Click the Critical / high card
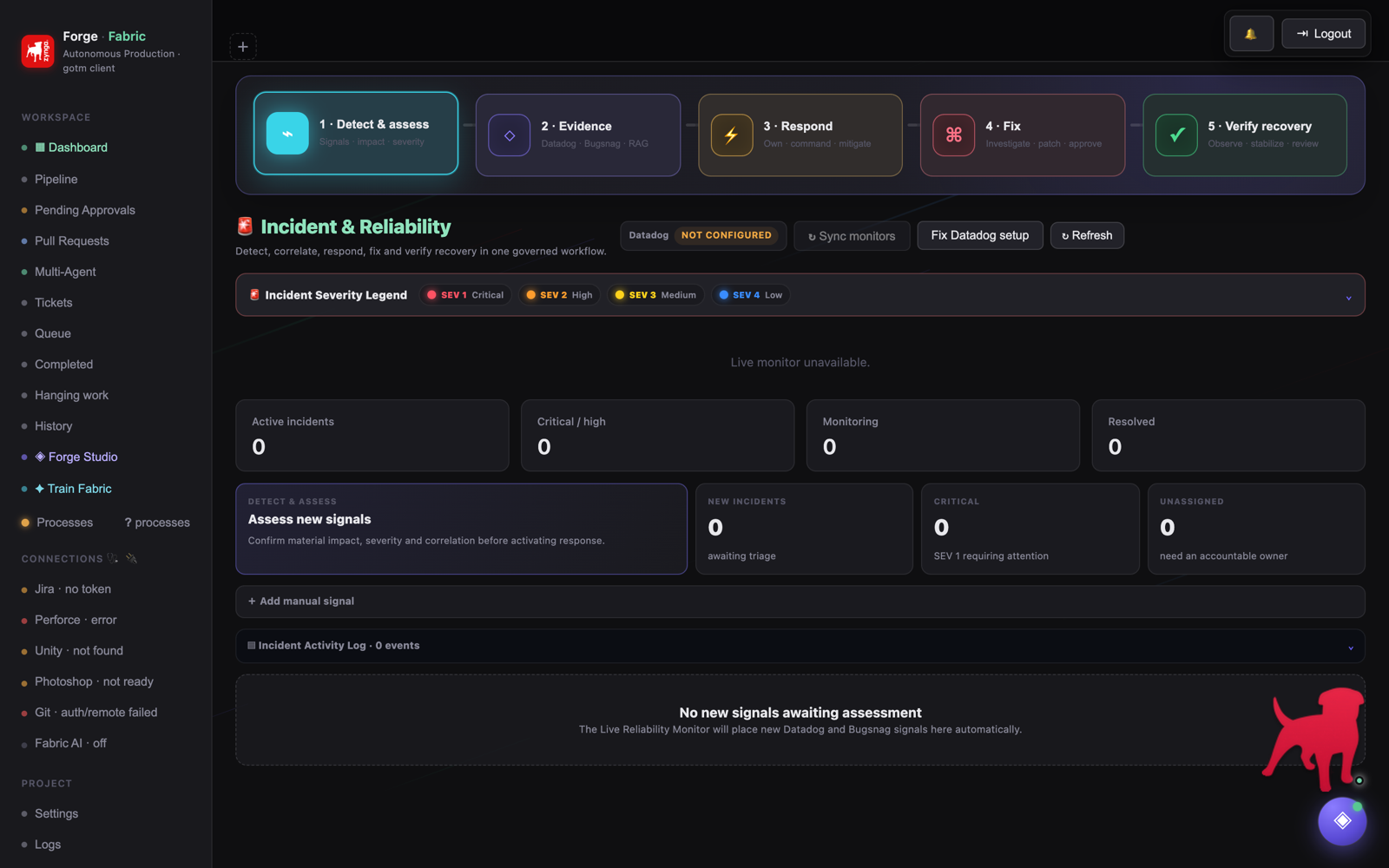The height and width of the screenshot is (868, 1389). 657,436
